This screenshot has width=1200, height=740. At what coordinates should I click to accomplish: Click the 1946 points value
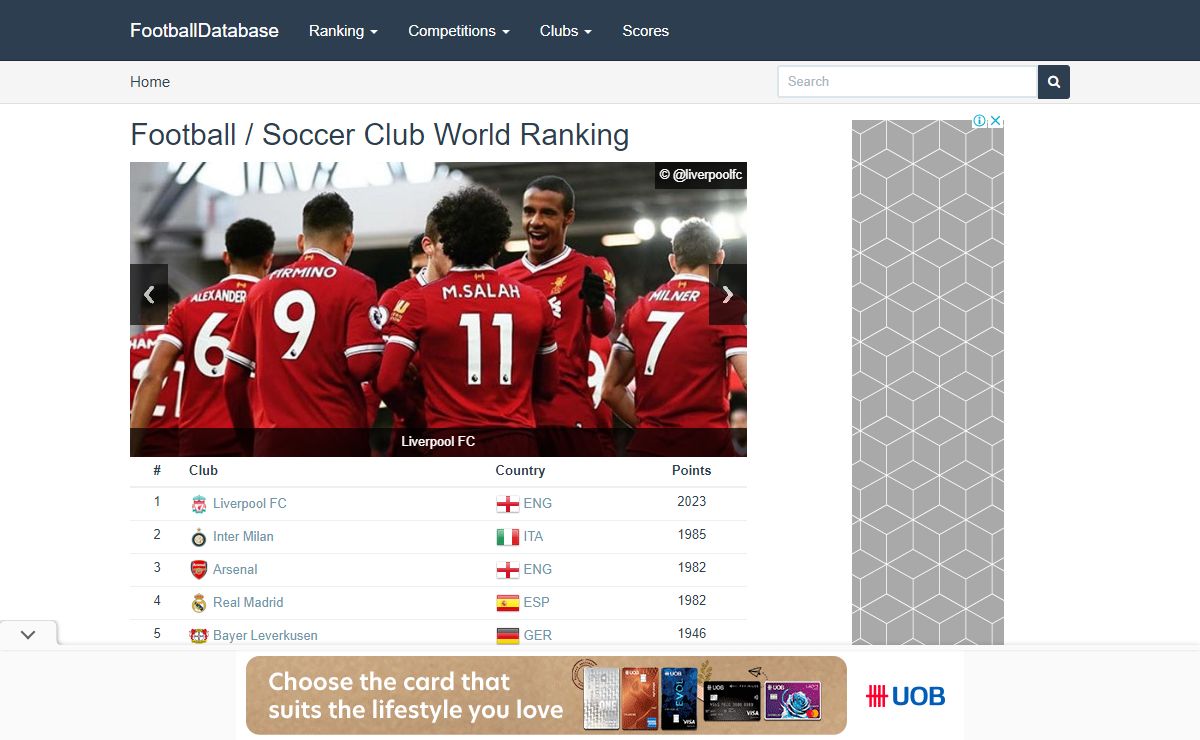pyautogui.click(x=692, y=633)
